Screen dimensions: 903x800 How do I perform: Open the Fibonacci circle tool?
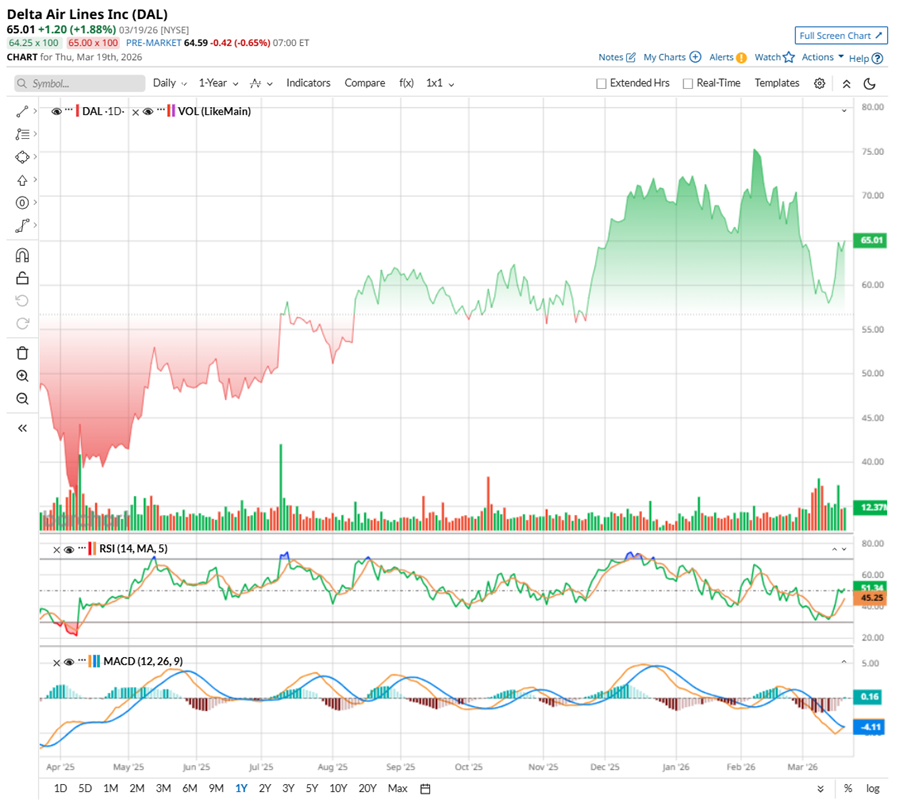tap(22, 203)
